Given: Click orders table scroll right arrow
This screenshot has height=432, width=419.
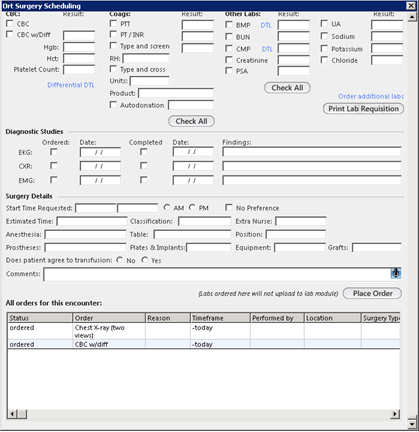Looking at the screenshot, I should tap(395, 414).
